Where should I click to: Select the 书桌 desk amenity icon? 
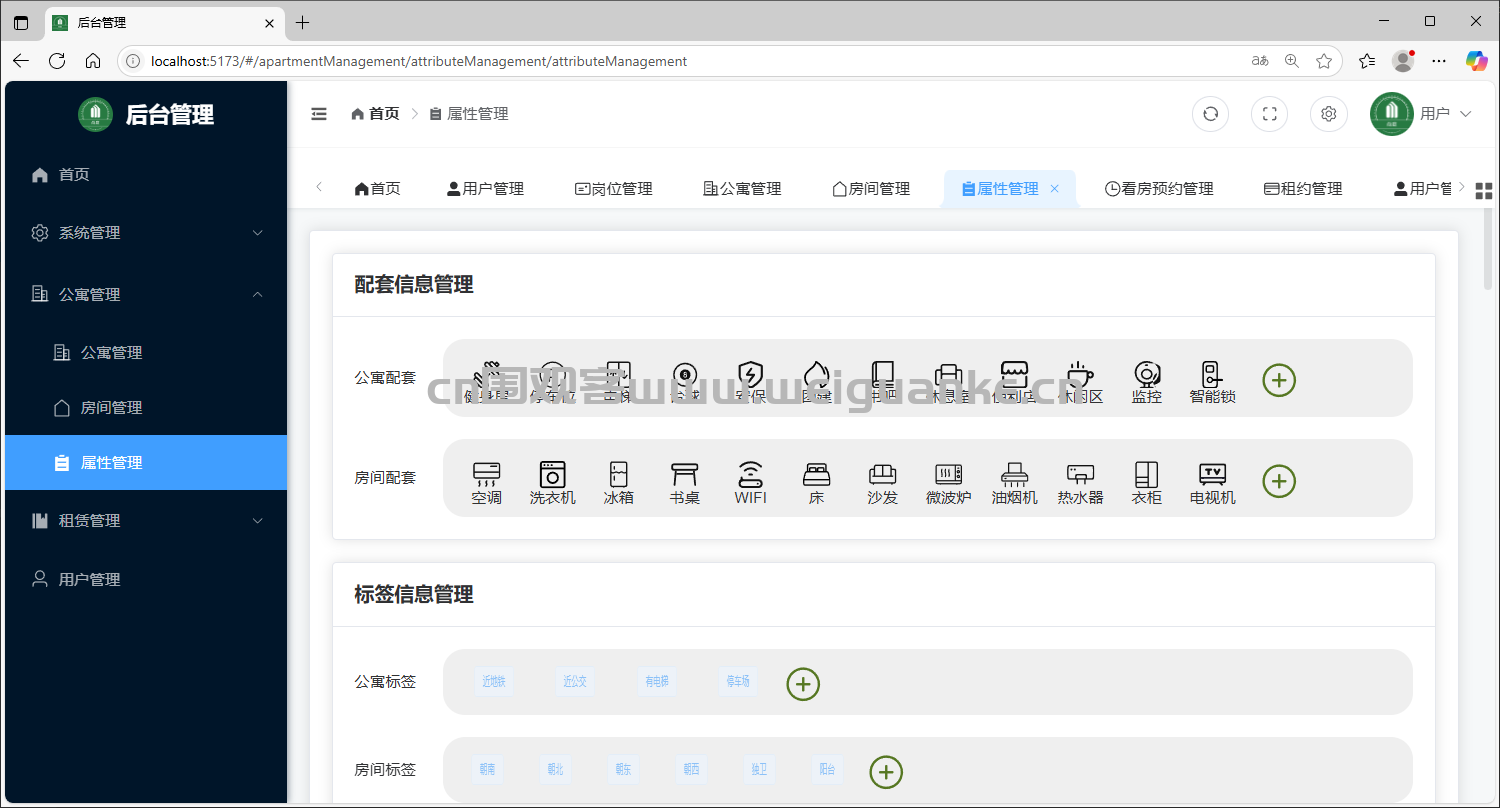685,473
